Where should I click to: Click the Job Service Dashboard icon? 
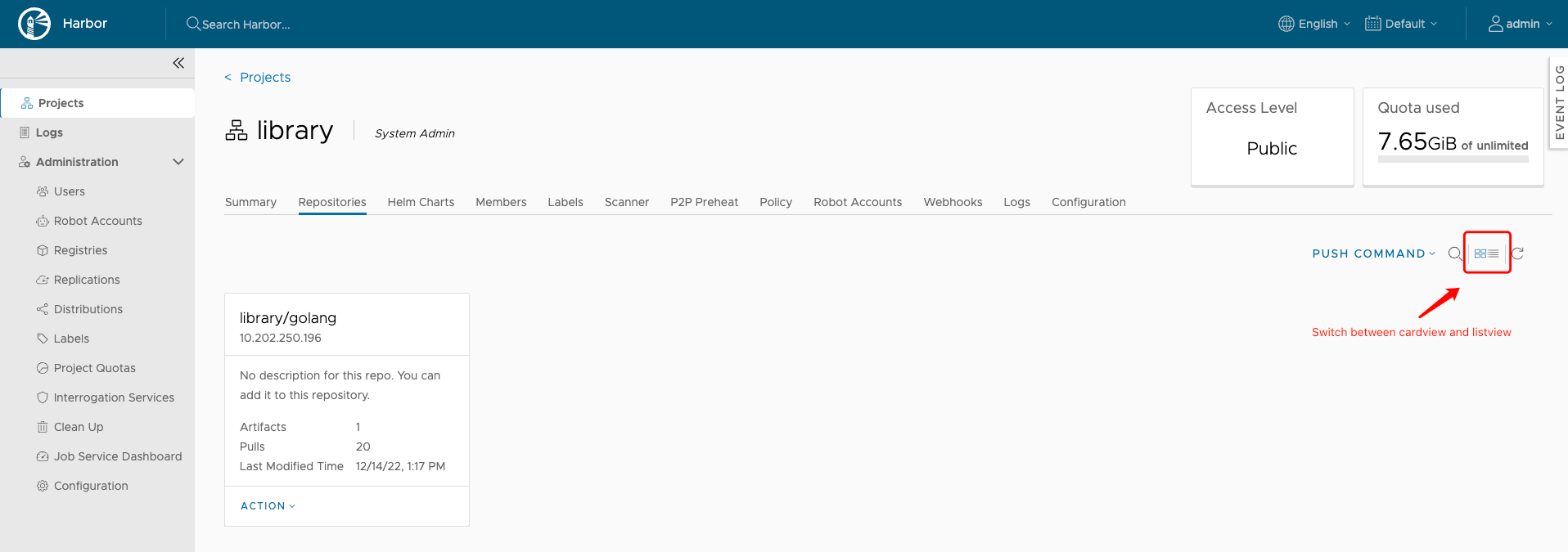click(x=43, y=456)
